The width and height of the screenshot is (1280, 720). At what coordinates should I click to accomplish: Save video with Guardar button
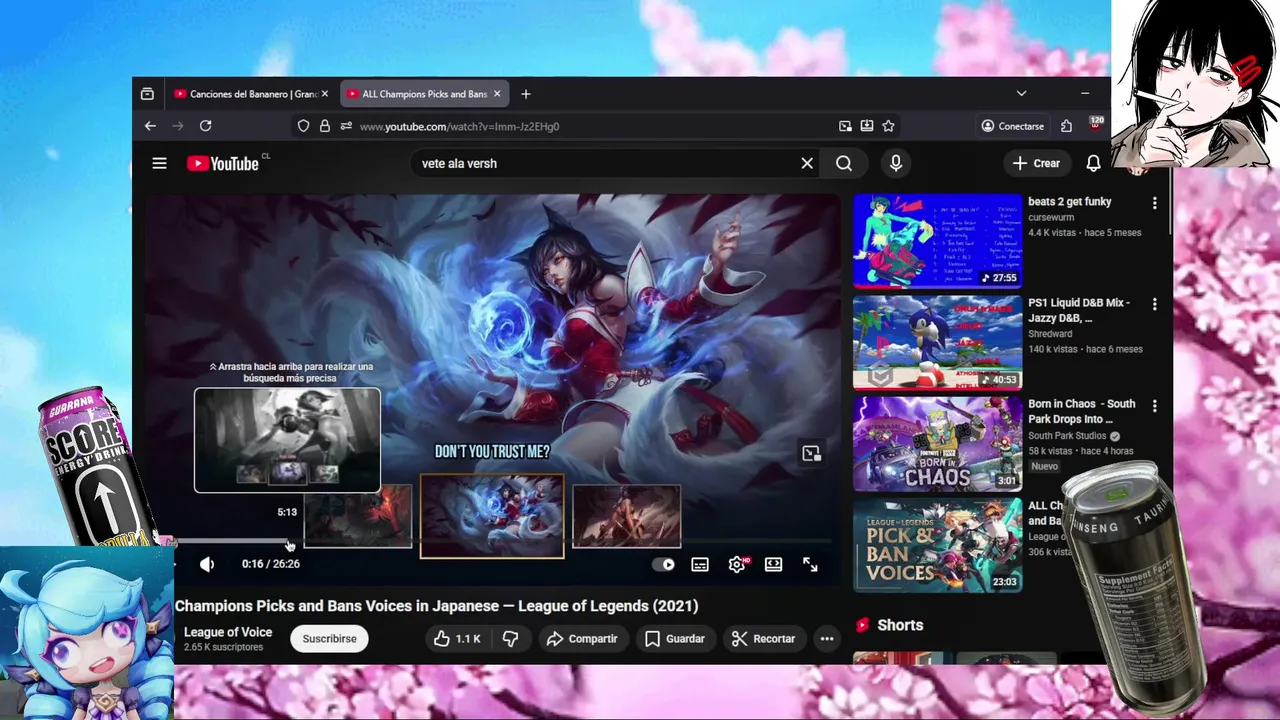pyautogui.click(x=675, y=639)
